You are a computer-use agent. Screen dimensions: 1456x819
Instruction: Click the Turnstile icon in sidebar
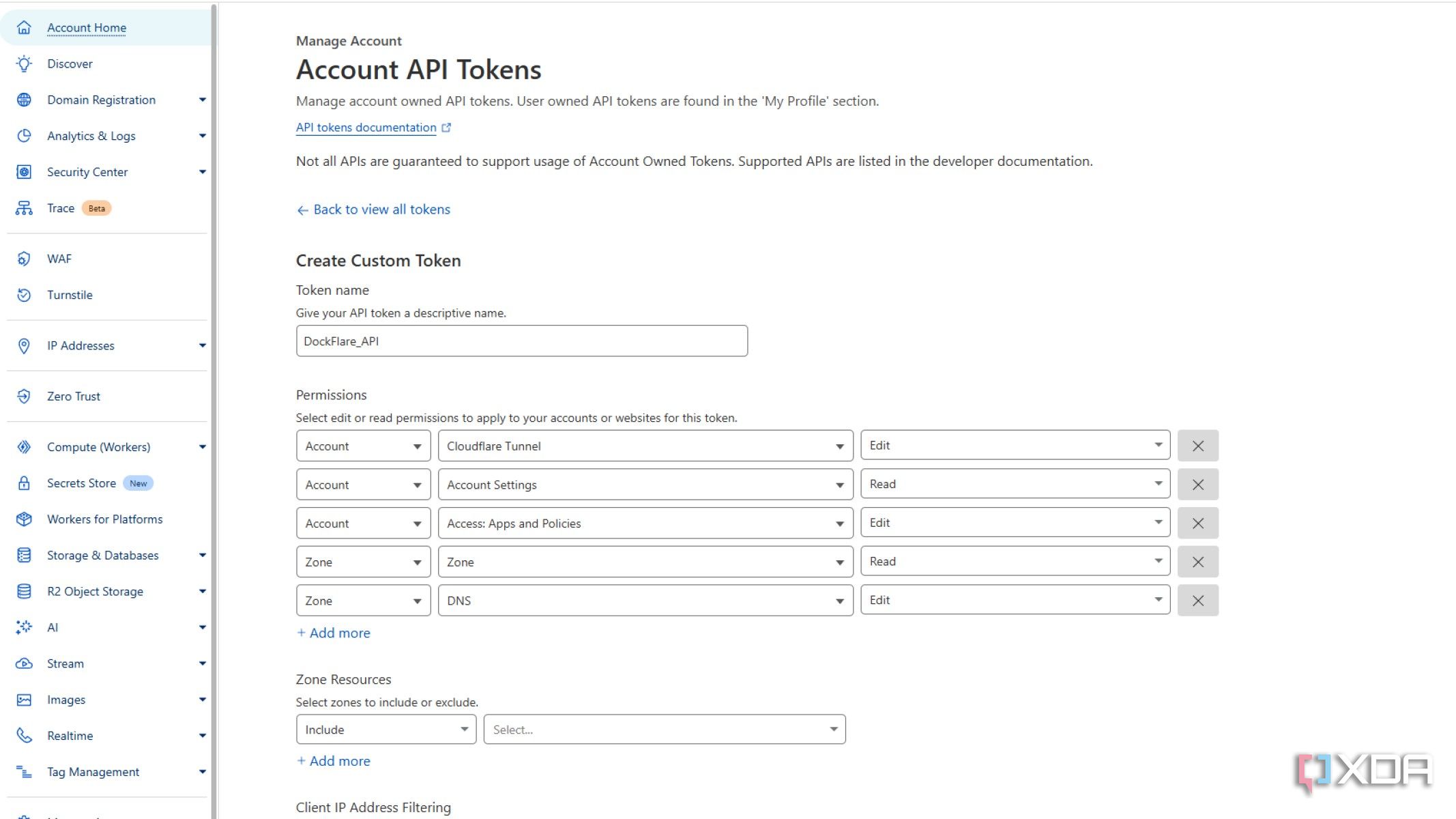click(x=24, y=295)
